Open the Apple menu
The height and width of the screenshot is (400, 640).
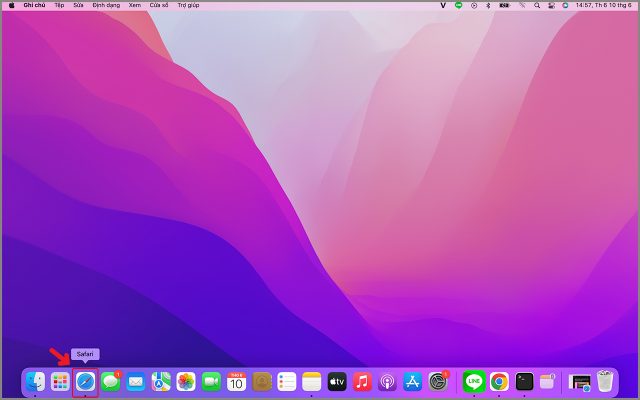click(11, 5)
